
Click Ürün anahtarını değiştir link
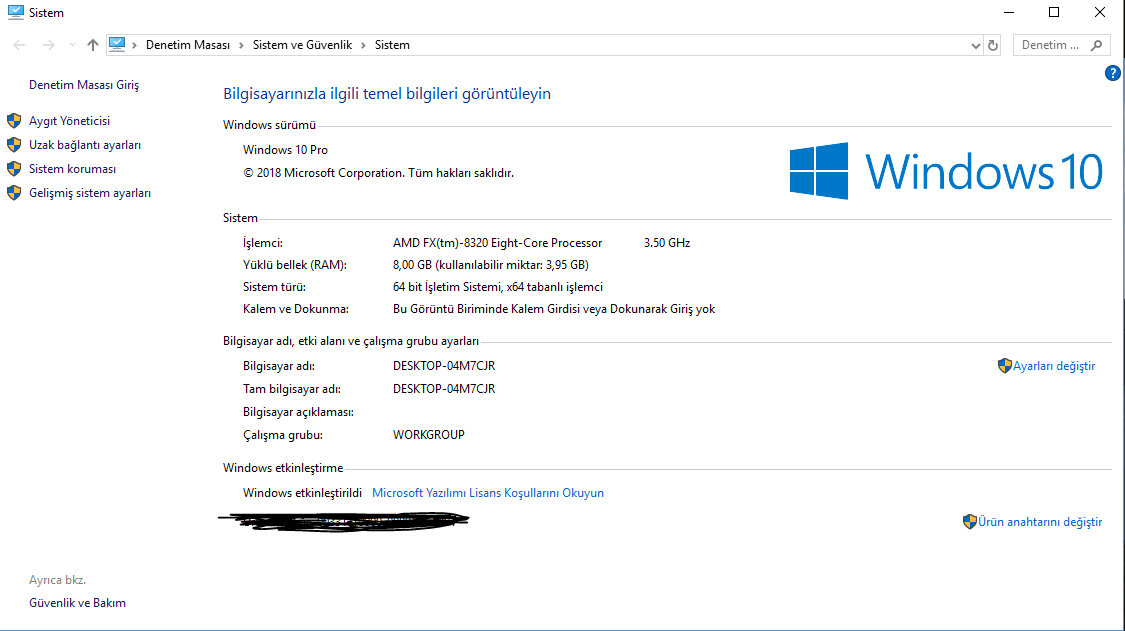pyautogui.click(x=1040, y=522)
